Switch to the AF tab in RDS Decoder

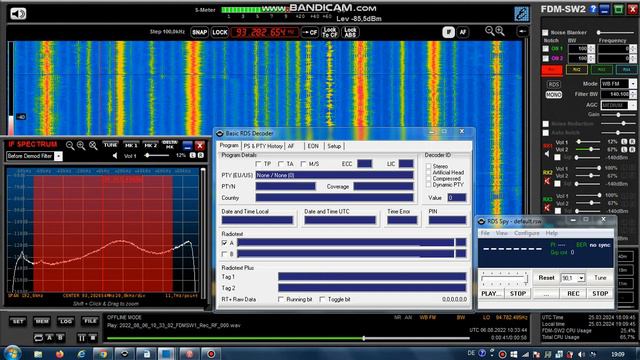(291, 146)
